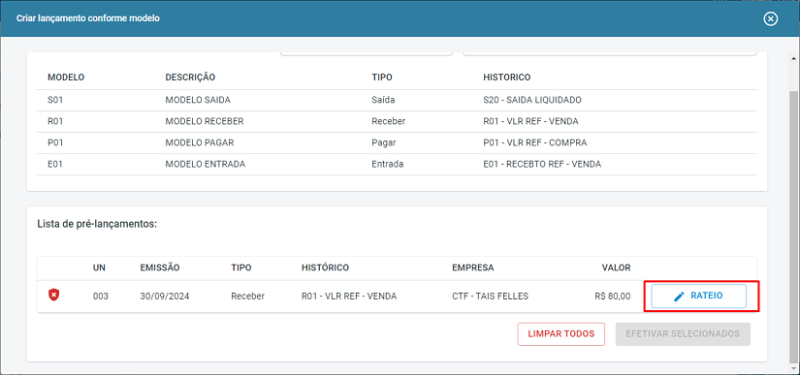
Task: Click the LIMPAR TODOS button
Action: tap(561, 334)
